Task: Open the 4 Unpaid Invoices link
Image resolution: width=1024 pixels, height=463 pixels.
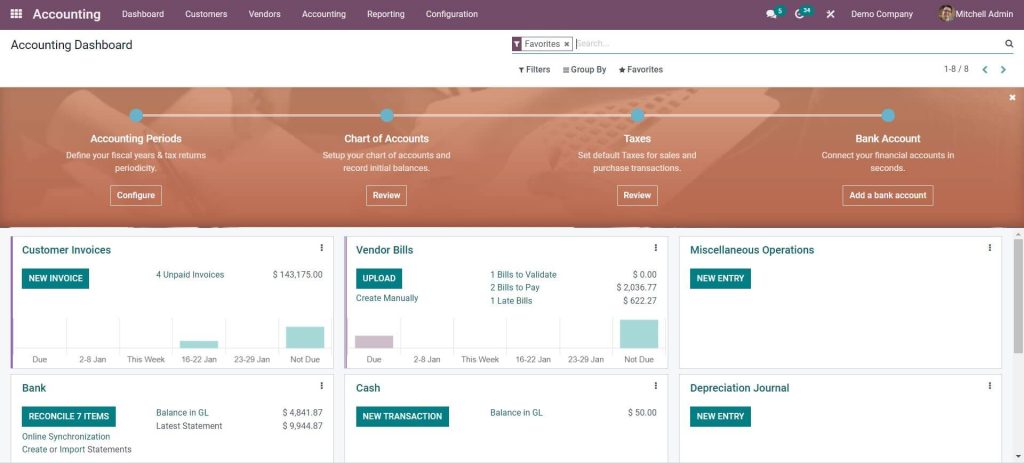Action: point(190,275)
